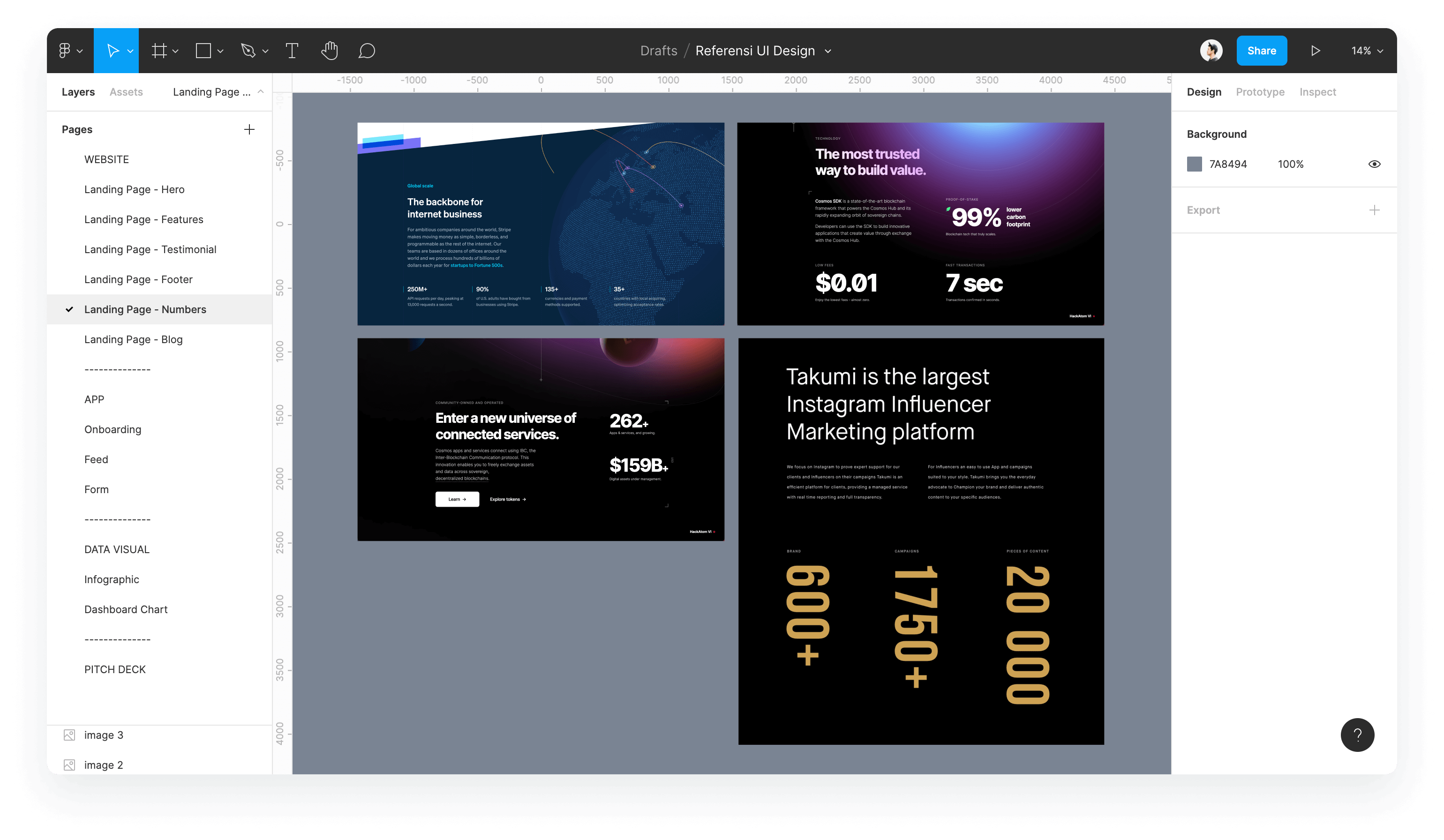Select the Text tool
1444x840 pixels.
pos(292,51)
